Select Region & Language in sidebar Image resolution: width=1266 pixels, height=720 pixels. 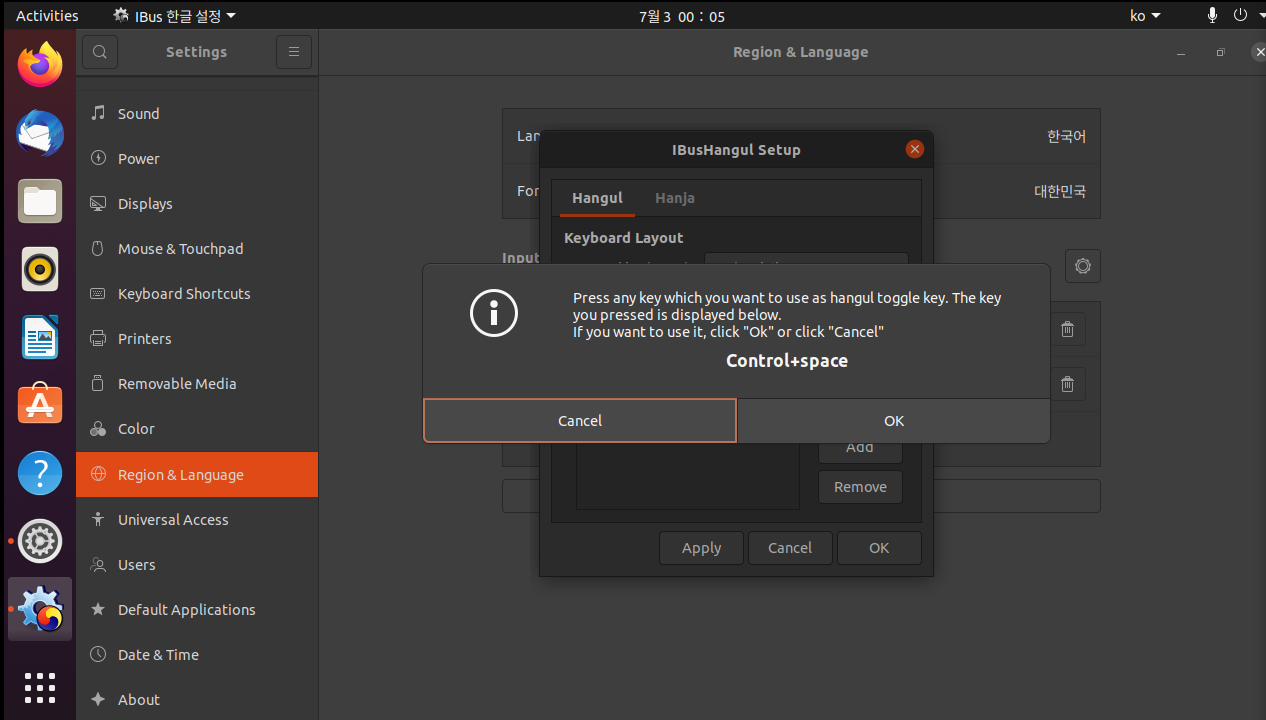pyautogui.click(x=197, y=474)
